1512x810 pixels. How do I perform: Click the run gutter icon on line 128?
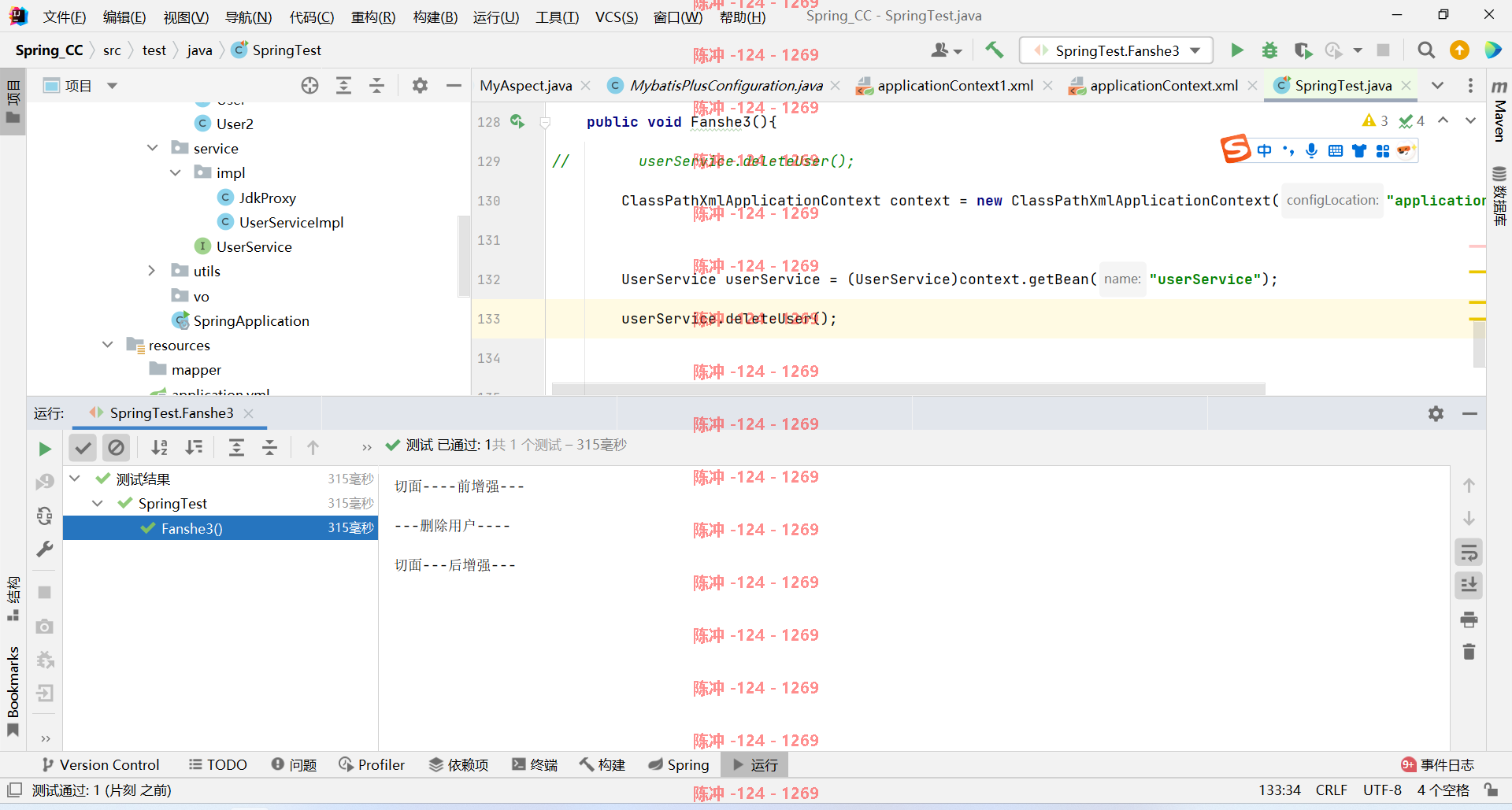point(517,121)
